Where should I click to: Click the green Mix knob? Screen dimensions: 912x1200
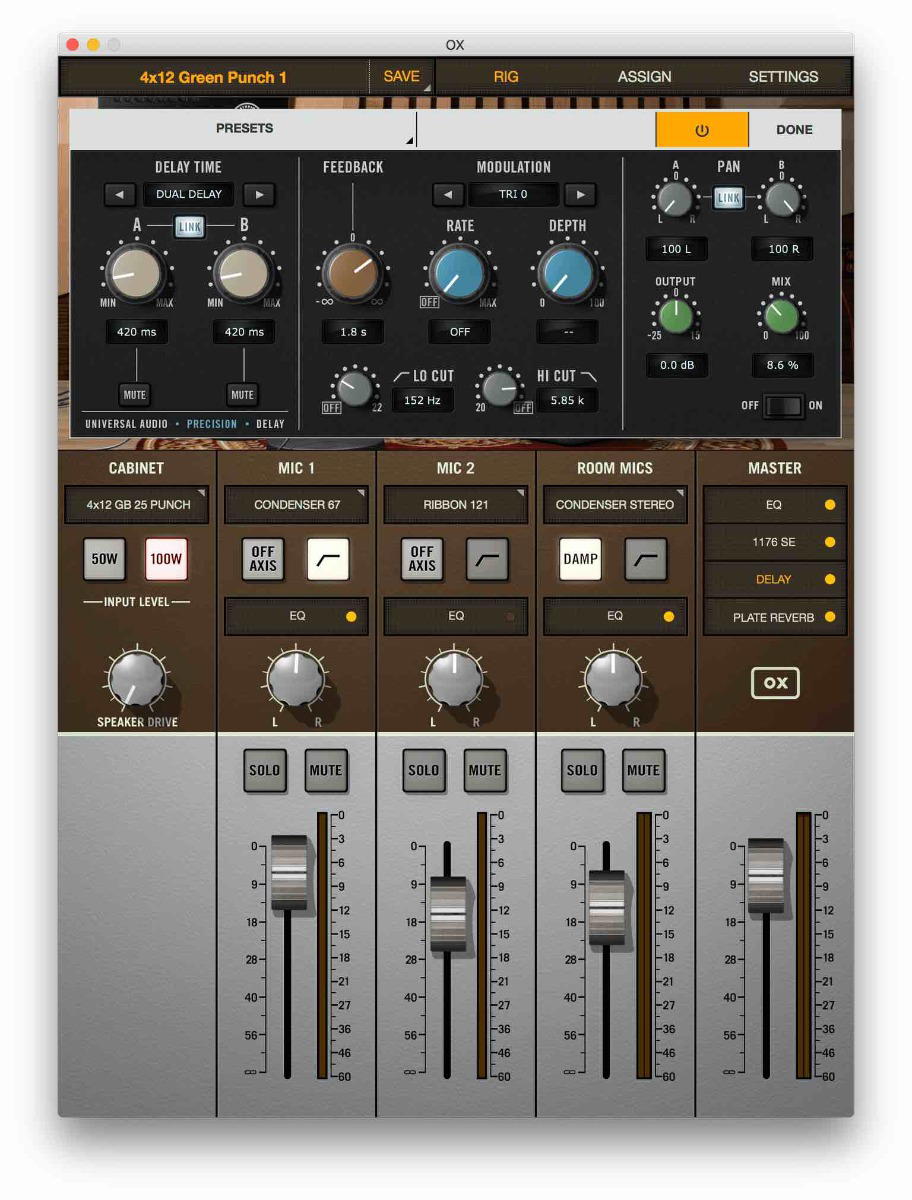tap(781, 317)
